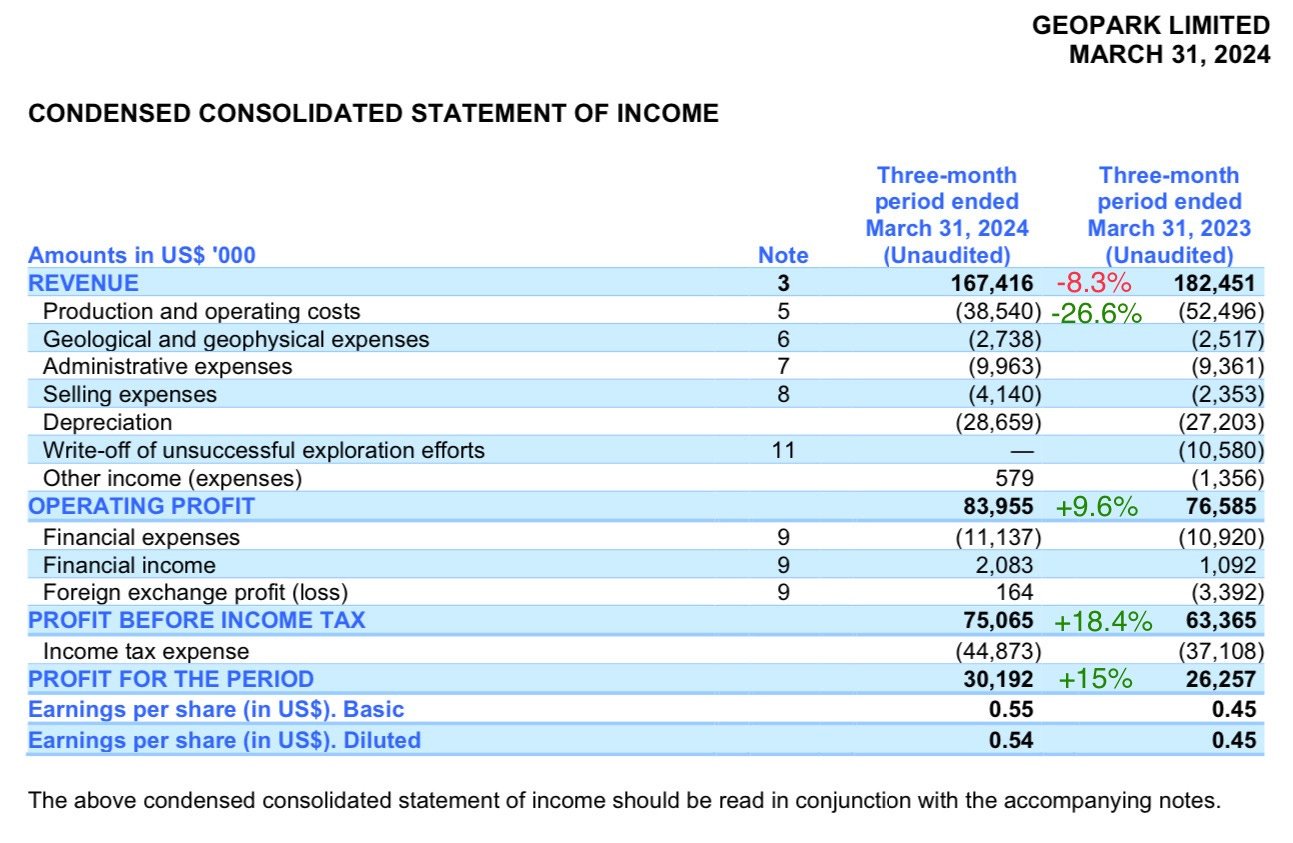Click the Selling expenses label
The width and height of the screenshot is (1293, 843).
(x=129, y=394)
